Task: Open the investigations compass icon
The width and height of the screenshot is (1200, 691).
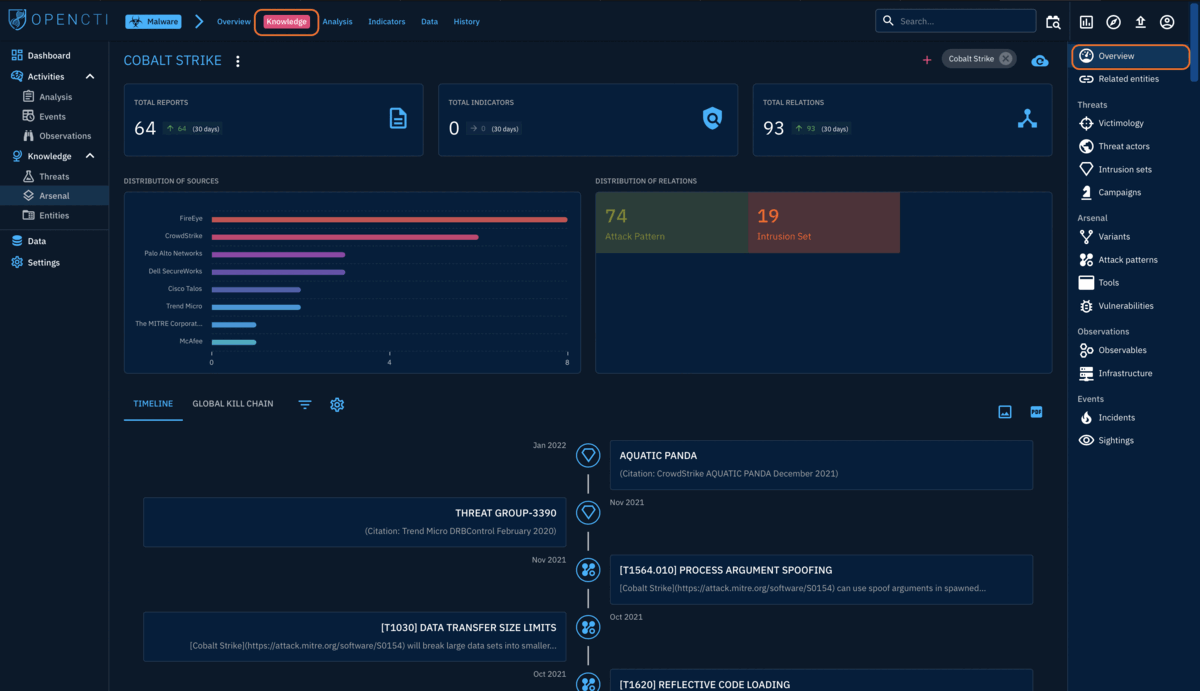Action: click(x=1113, y=22)
